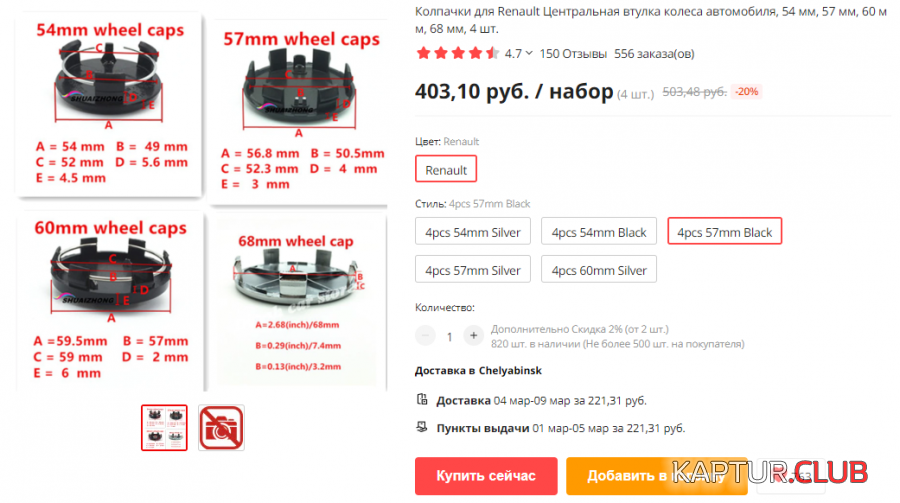The width and height of the screenshot is (900, 503).
Task: Select 4pcs 57mm Black style
Action: [x=724, y=231]
